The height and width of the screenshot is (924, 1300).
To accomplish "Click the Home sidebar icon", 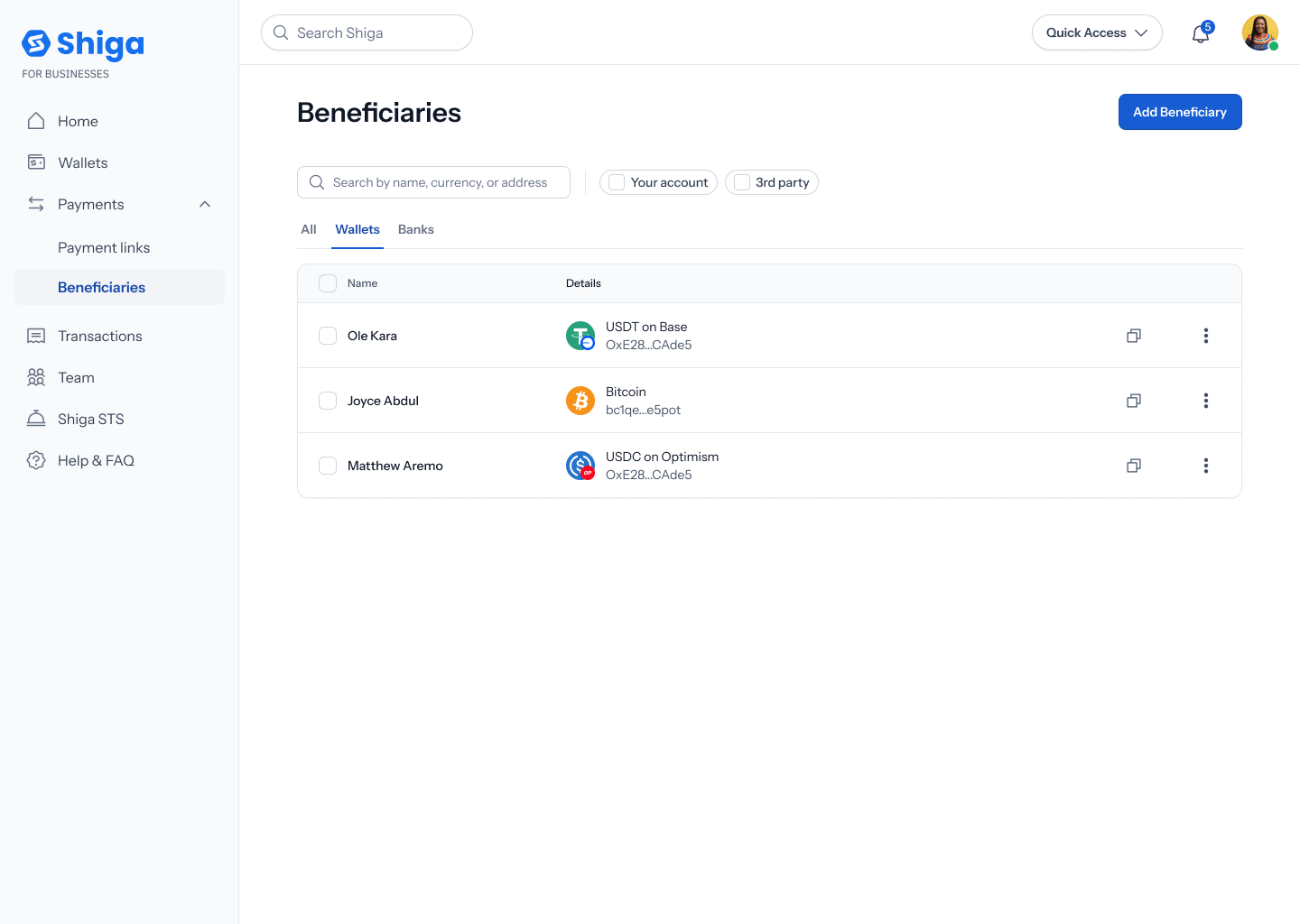I will pos(36,121).
